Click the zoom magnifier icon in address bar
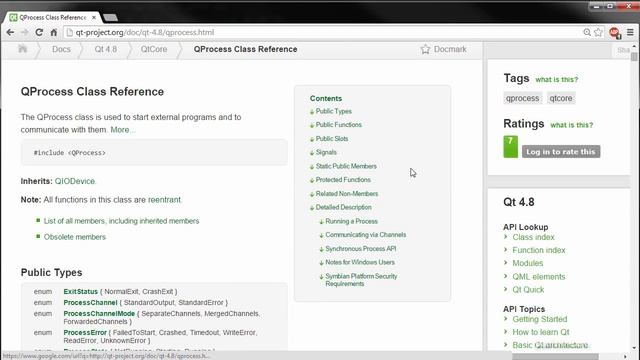This screenshot has height=360, width=640. (587, 32)
